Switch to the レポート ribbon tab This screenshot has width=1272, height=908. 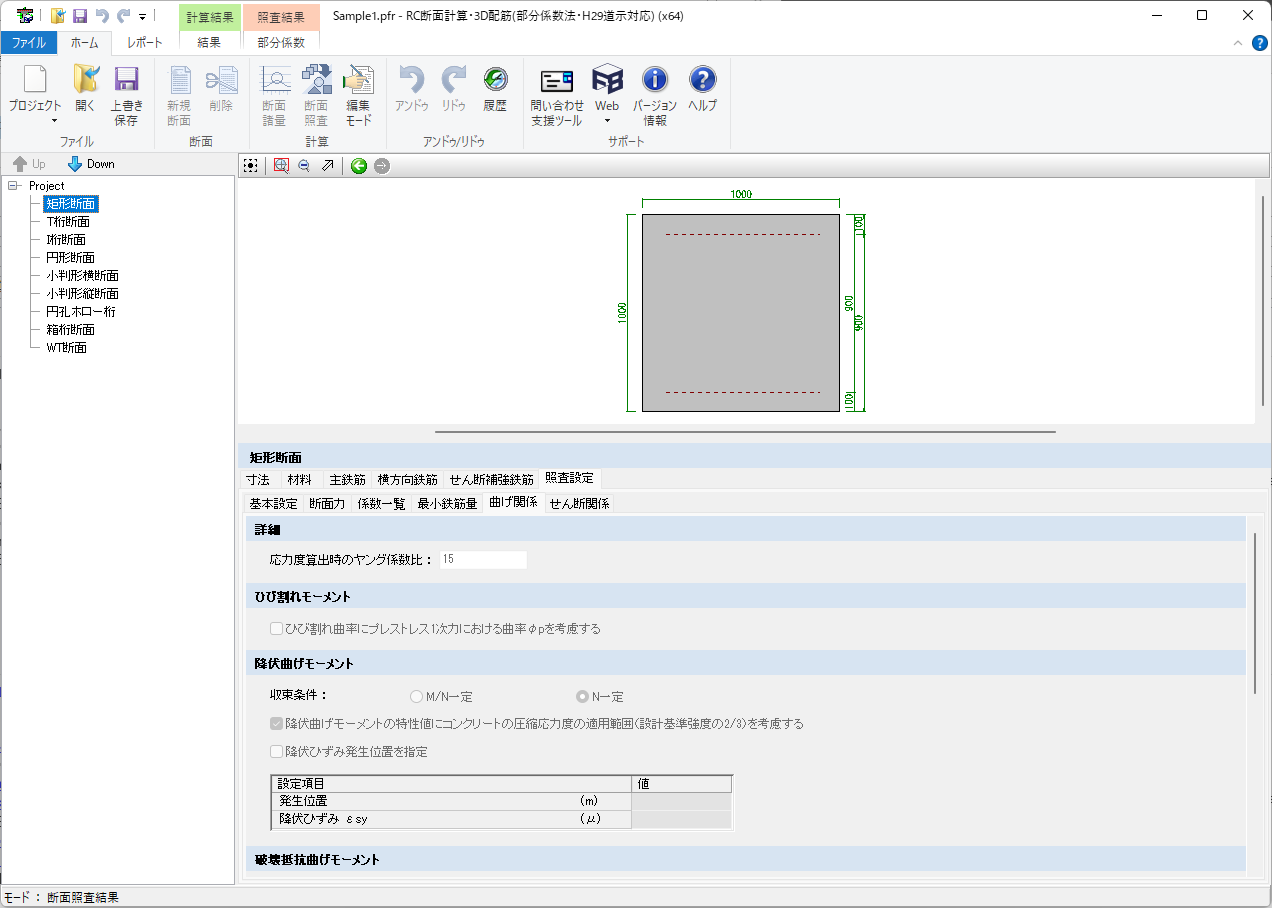145,43
